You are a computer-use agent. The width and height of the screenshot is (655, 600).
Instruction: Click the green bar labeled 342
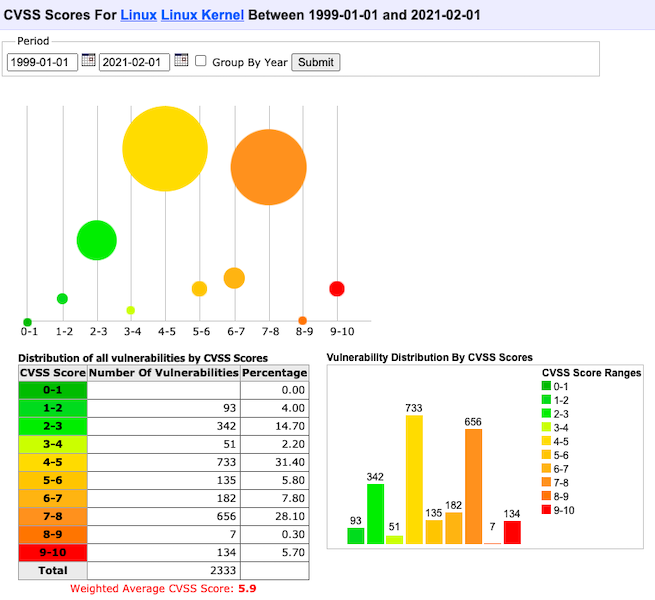(375, 513)
